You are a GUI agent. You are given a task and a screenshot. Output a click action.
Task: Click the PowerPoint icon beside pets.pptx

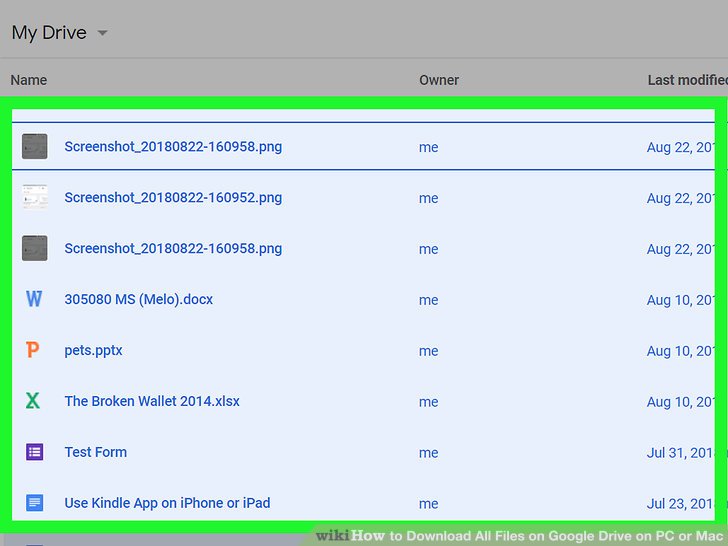click(x=32, y=350)
